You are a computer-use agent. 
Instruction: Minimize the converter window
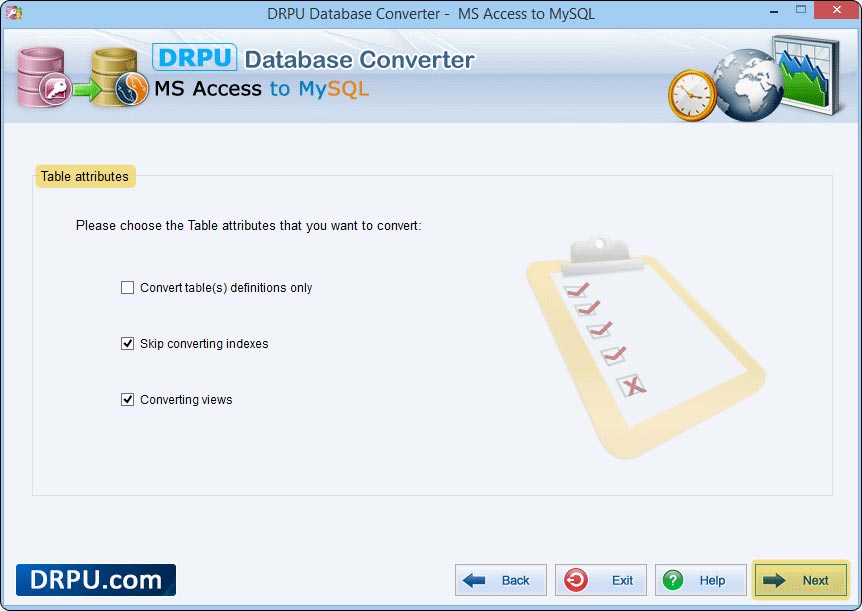pyautogui.click(x=774, y=10)
